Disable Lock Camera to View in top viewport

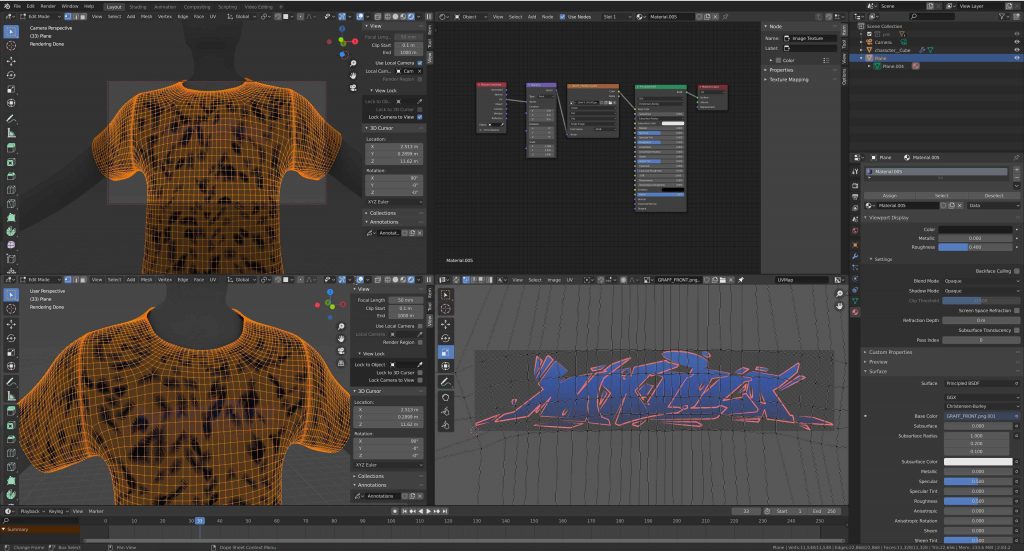420,117
